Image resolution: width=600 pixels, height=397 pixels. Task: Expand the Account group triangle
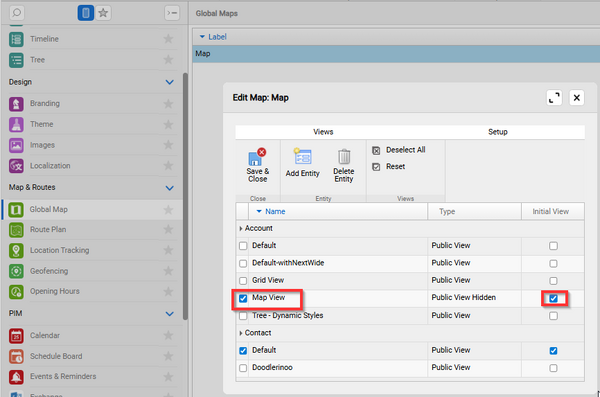(x=240, y=229)
